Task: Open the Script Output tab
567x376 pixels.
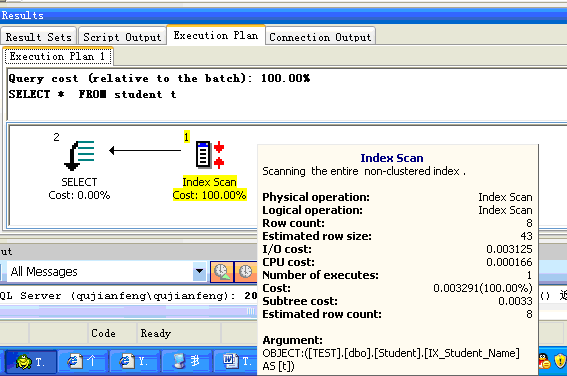Action: (x=122, y=37)
